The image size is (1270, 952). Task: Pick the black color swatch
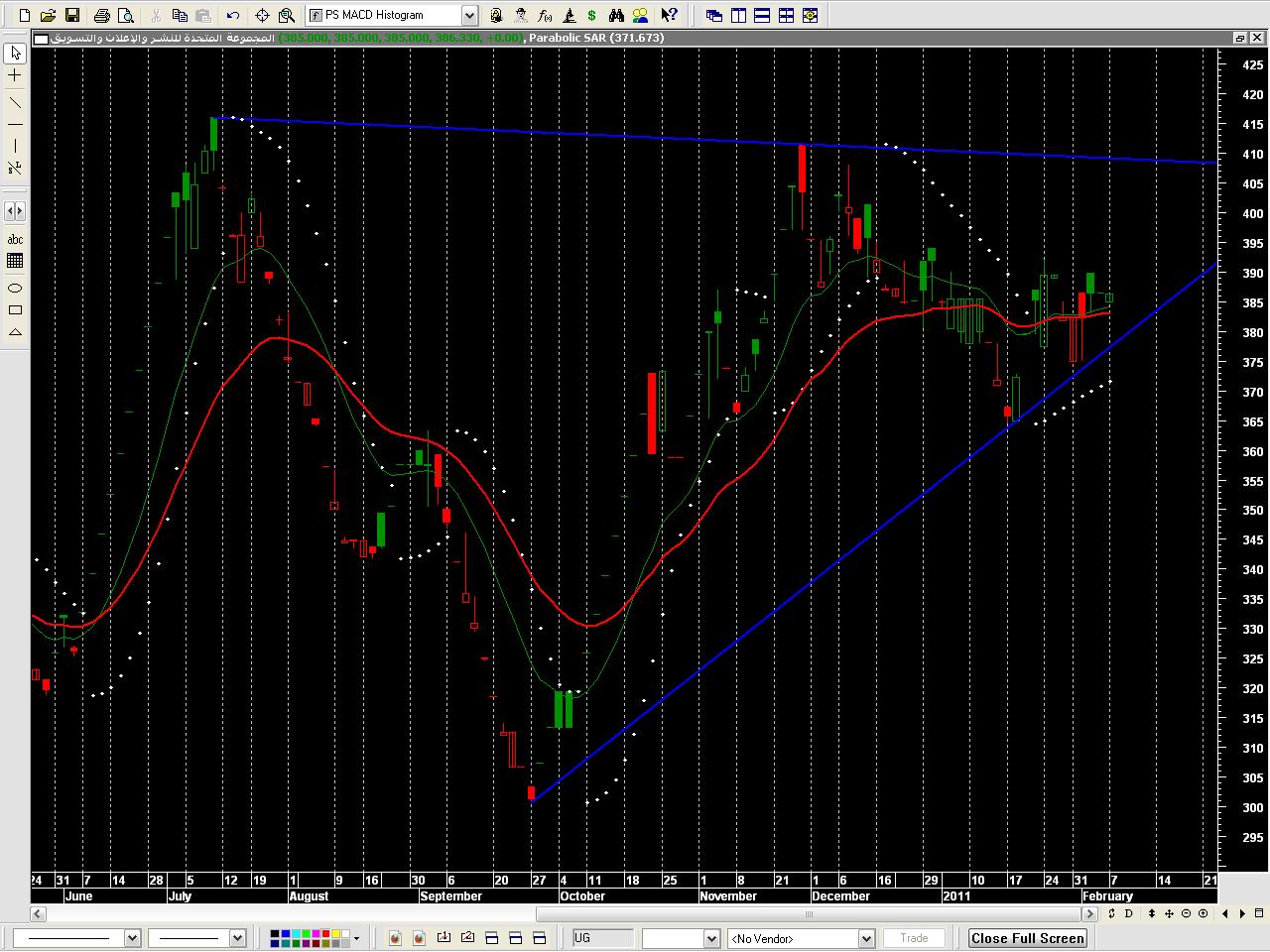pos(275,933)
